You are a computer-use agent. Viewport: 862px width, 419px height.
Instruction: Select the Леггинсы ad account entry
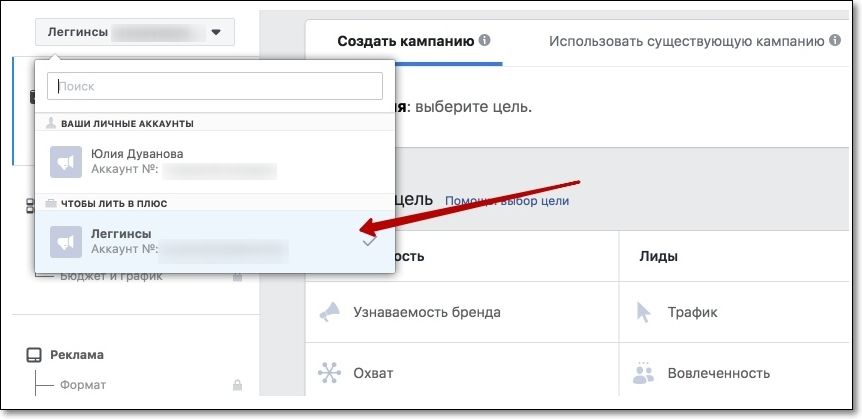215,241
